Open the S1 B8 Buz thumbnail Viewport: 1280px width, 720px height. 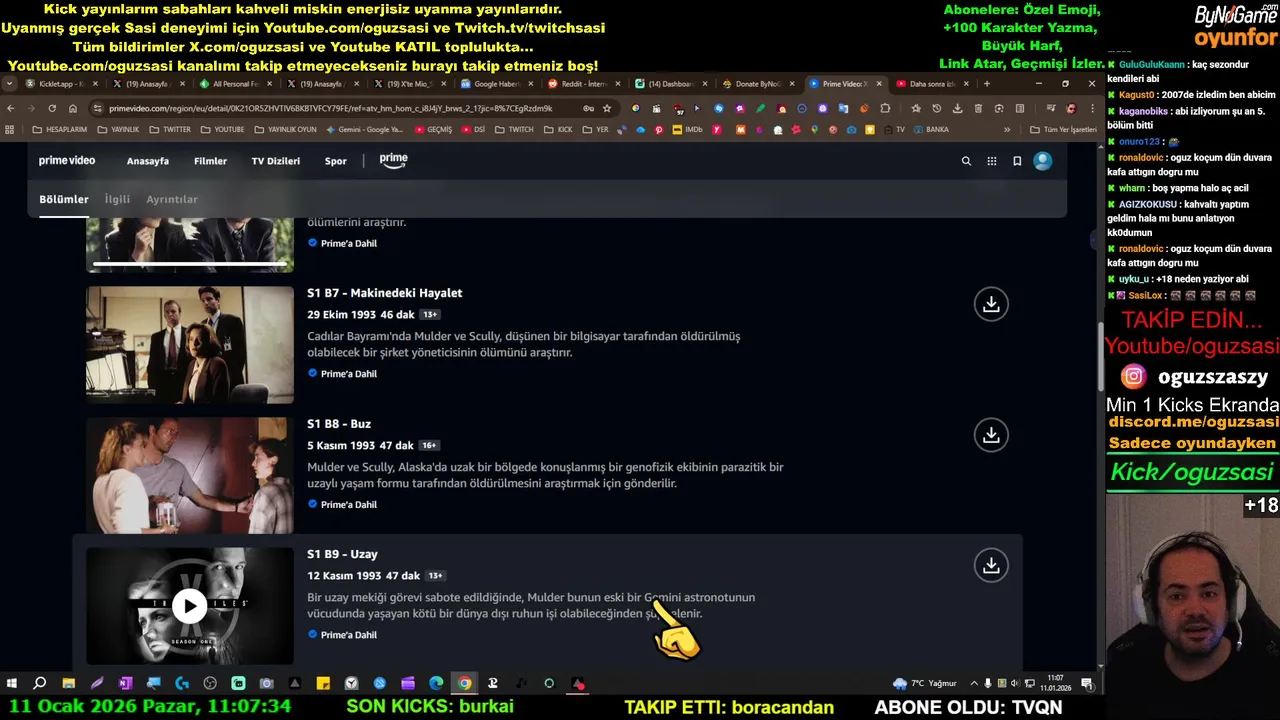(190, 475)
